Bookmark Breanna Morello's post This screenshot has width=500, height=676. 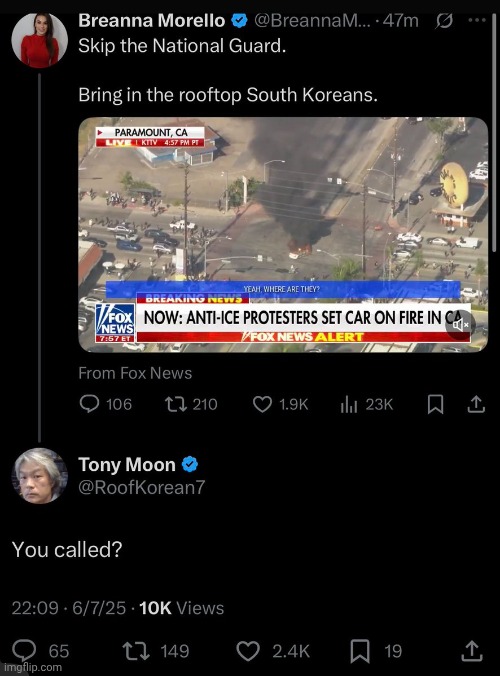click(x=435, y=404)
